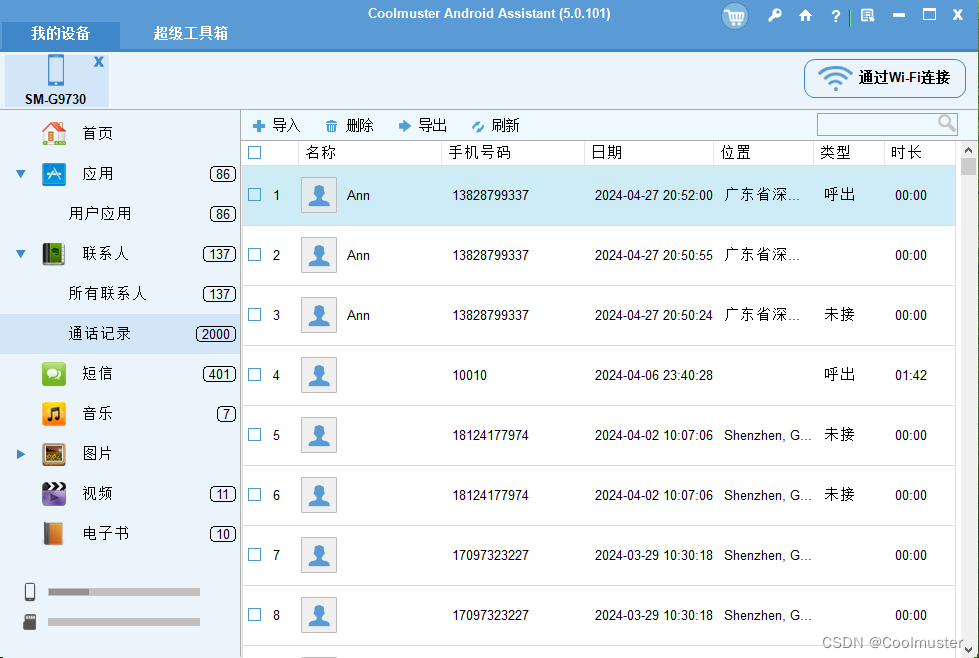Click the 导入 import button
The width and height of the screenshot is (979, 658).
tap(277, 125)
